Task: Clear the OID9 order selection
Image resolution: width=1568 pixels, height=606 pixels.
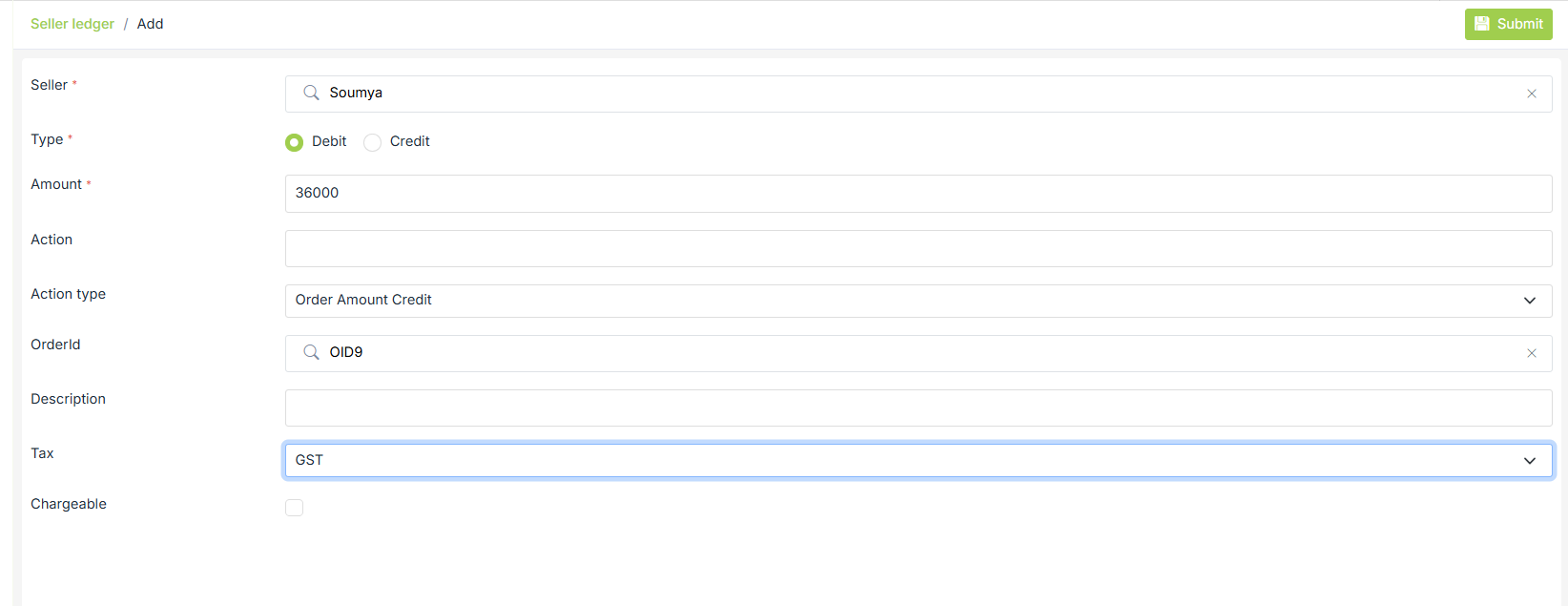Action: (1532, 353)
